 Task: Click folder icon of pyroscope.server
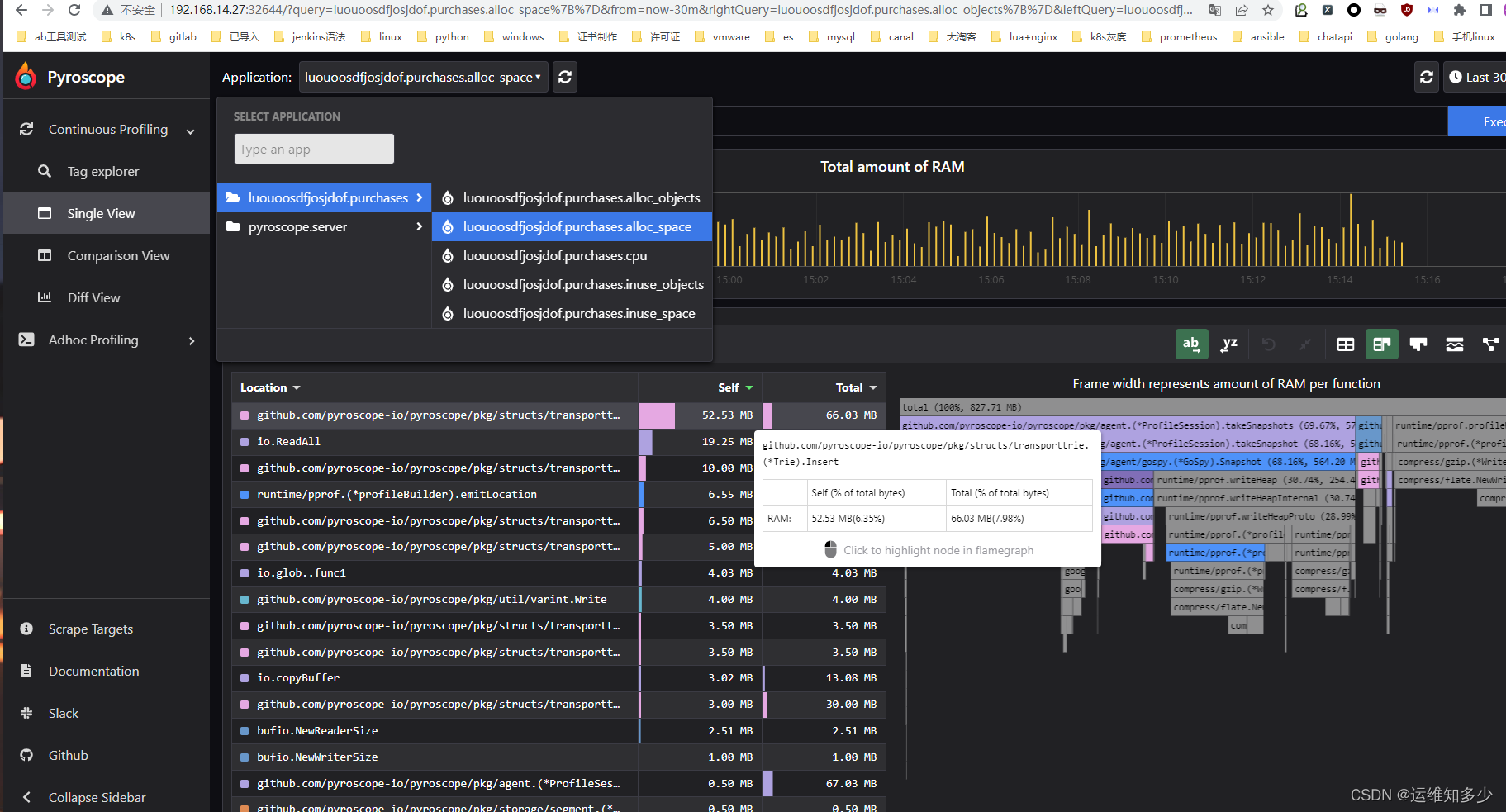233,226
